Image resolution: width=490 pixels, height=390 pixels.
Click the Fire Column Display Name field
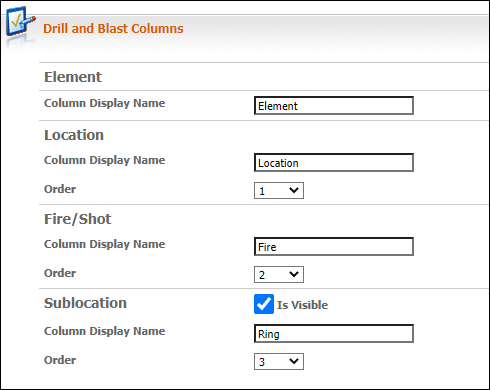point(334,247)
